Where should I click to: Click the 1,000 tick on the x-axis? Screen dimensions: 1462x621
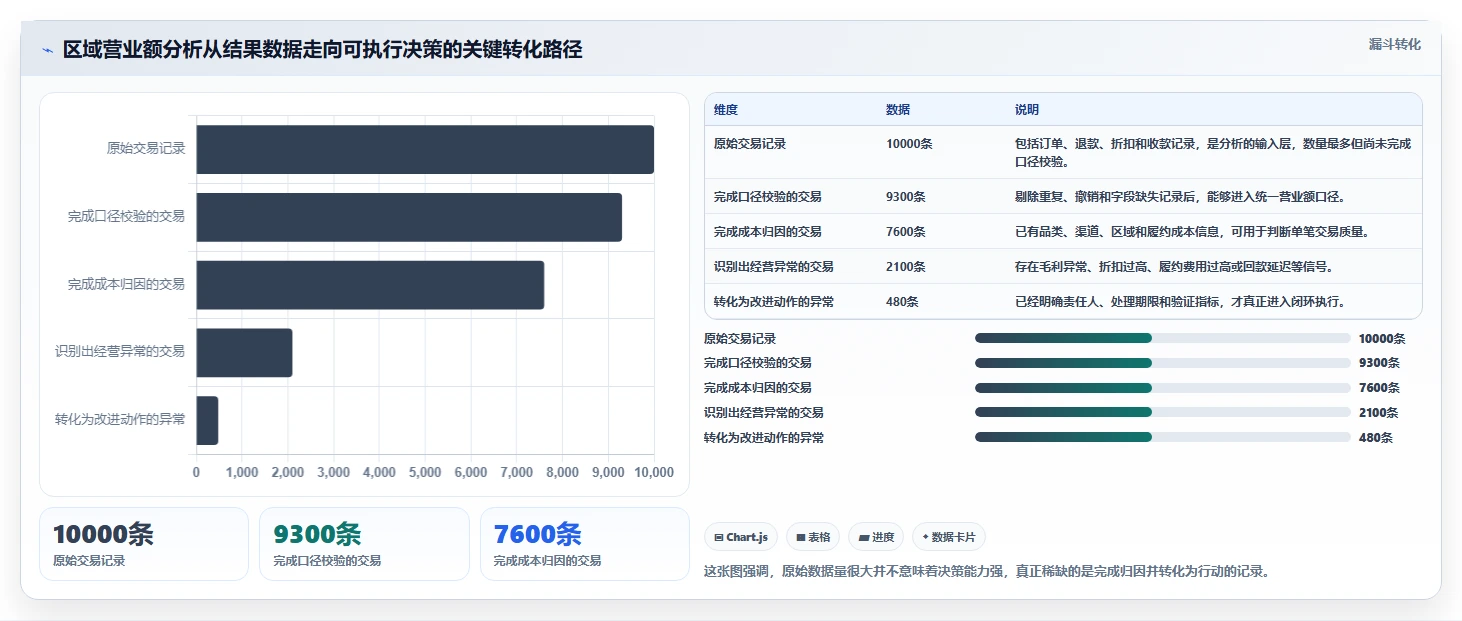pos(242,472)
